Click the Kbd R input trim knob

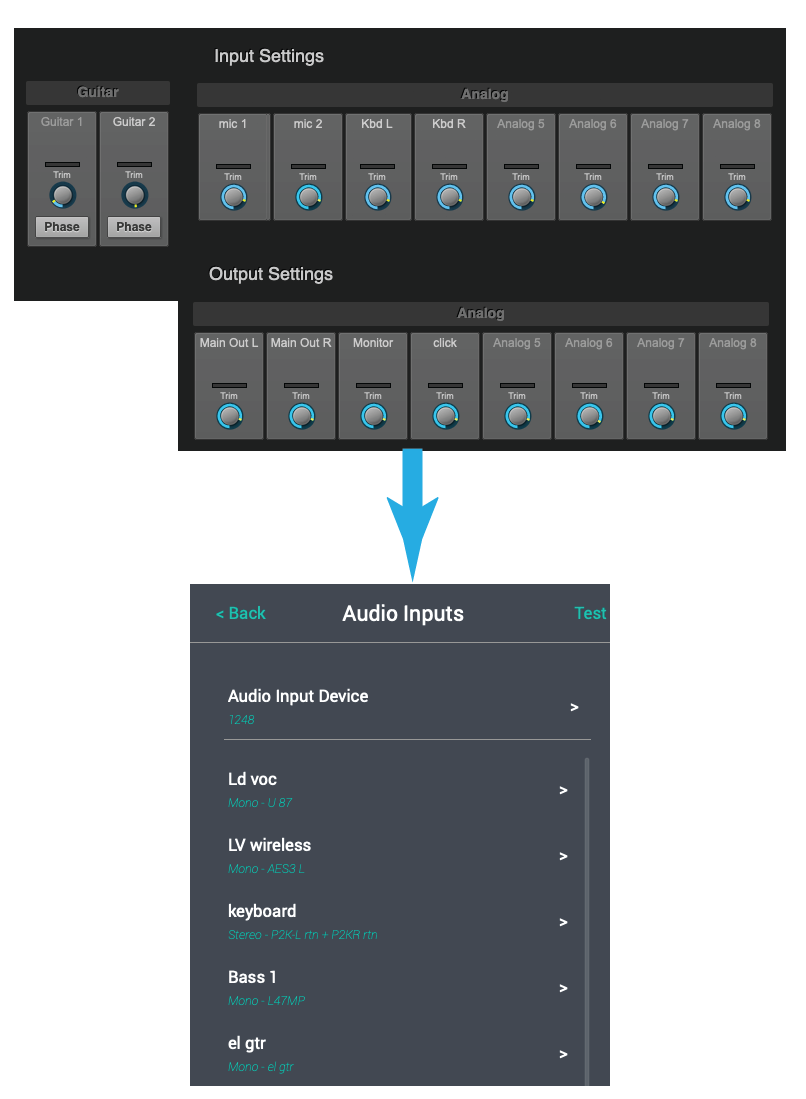(450, 198)
